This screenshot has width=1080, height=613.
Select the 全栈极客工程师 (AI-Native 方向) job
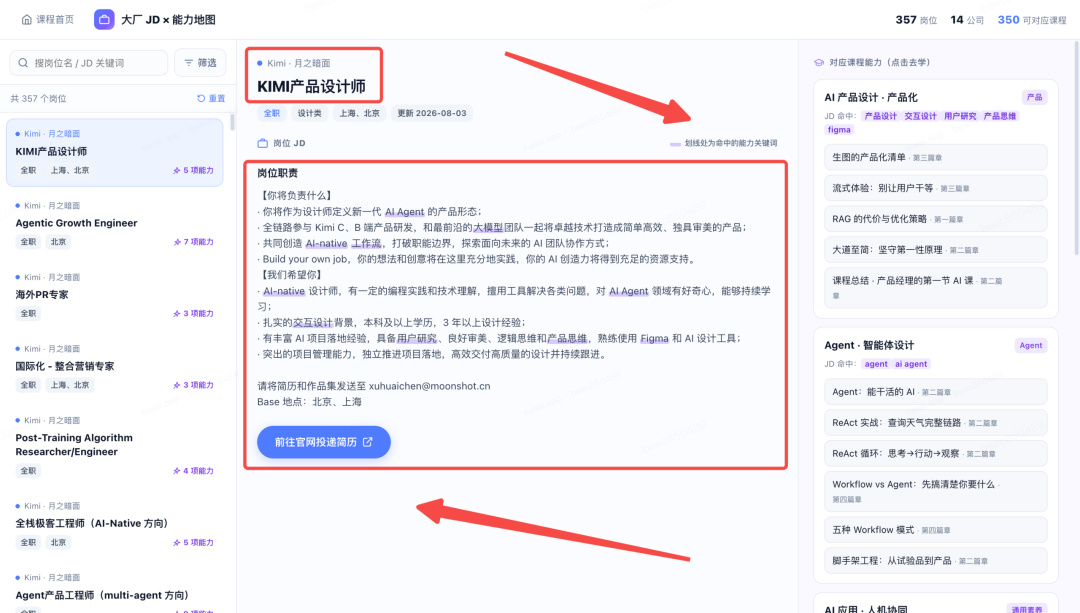pyautogui.click(x=115, y=524)
